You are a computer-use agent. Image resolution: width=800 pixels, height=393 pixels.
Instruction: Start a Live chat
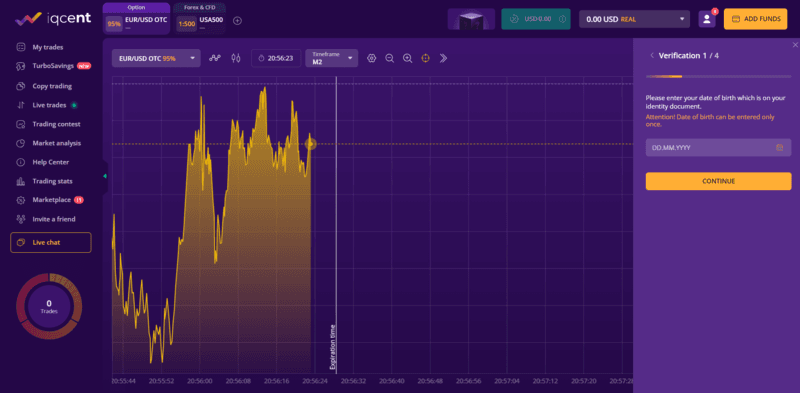51,242
